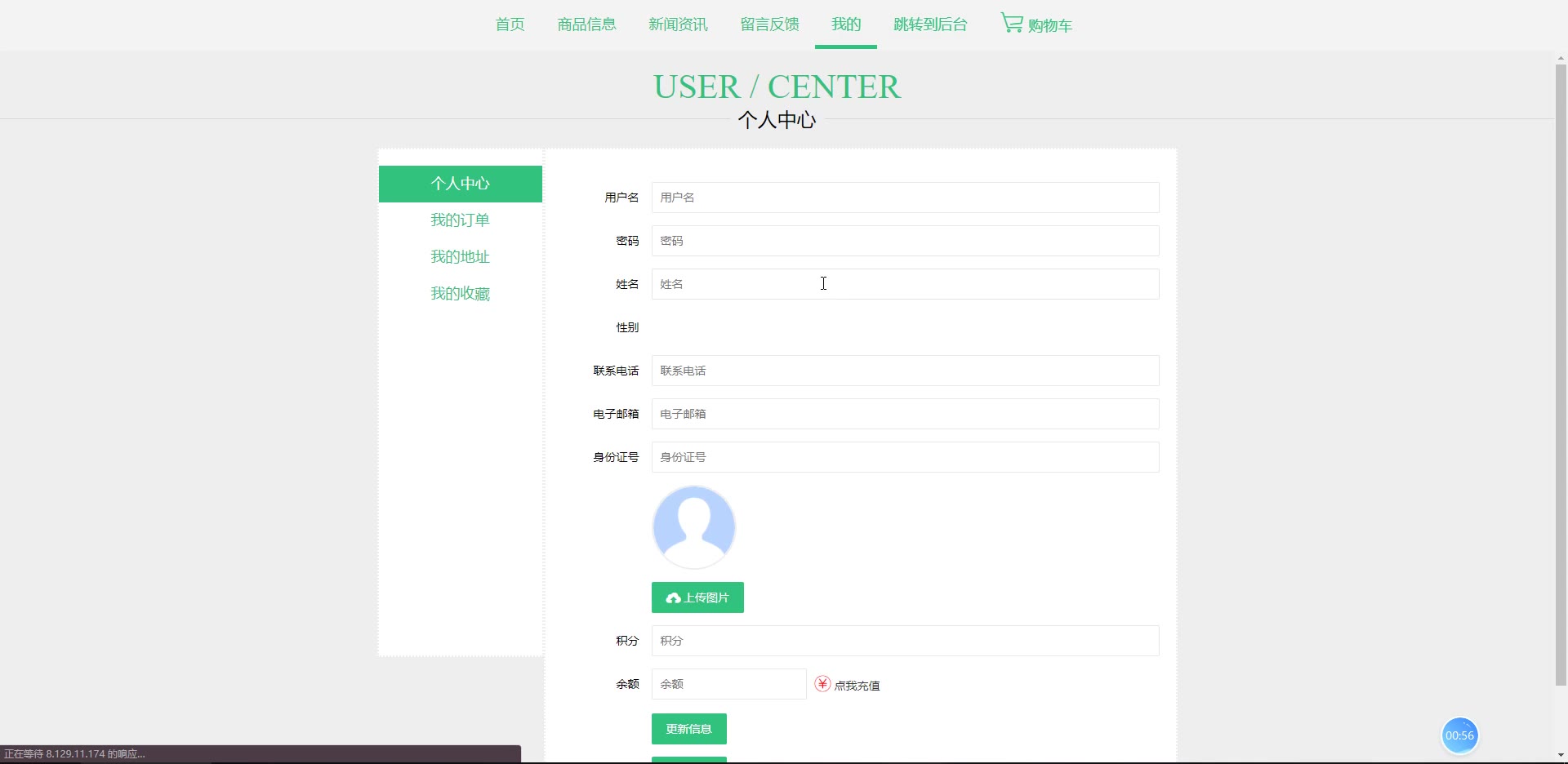Image resolution: width=1568 pixels, height=764 pixels.
Task: Click the 上传图片 button
Action: pyautogui.click(x=697, y=597)
